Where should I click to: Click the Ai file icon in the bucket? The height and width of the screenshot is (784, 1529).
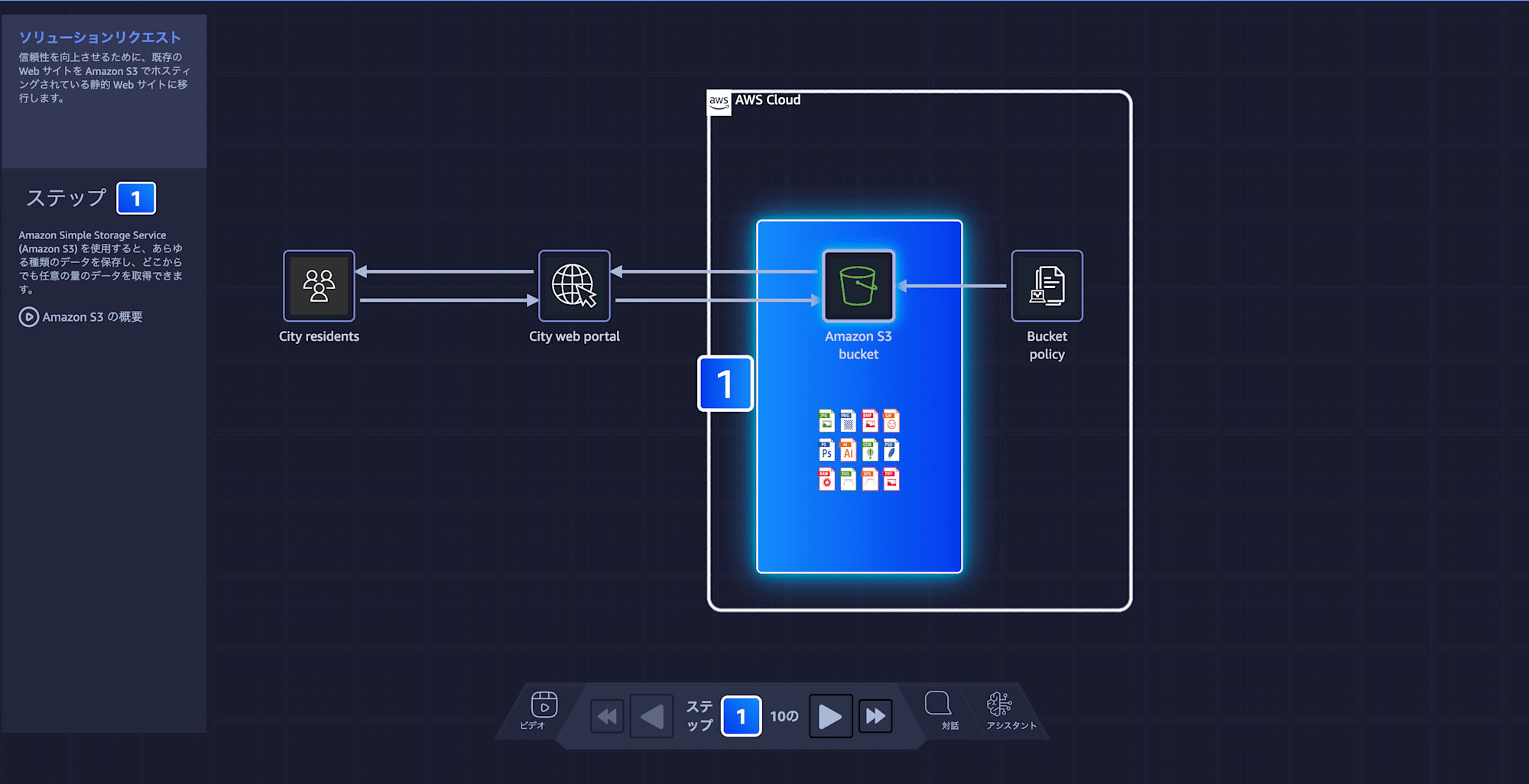[x=848, y=450]
